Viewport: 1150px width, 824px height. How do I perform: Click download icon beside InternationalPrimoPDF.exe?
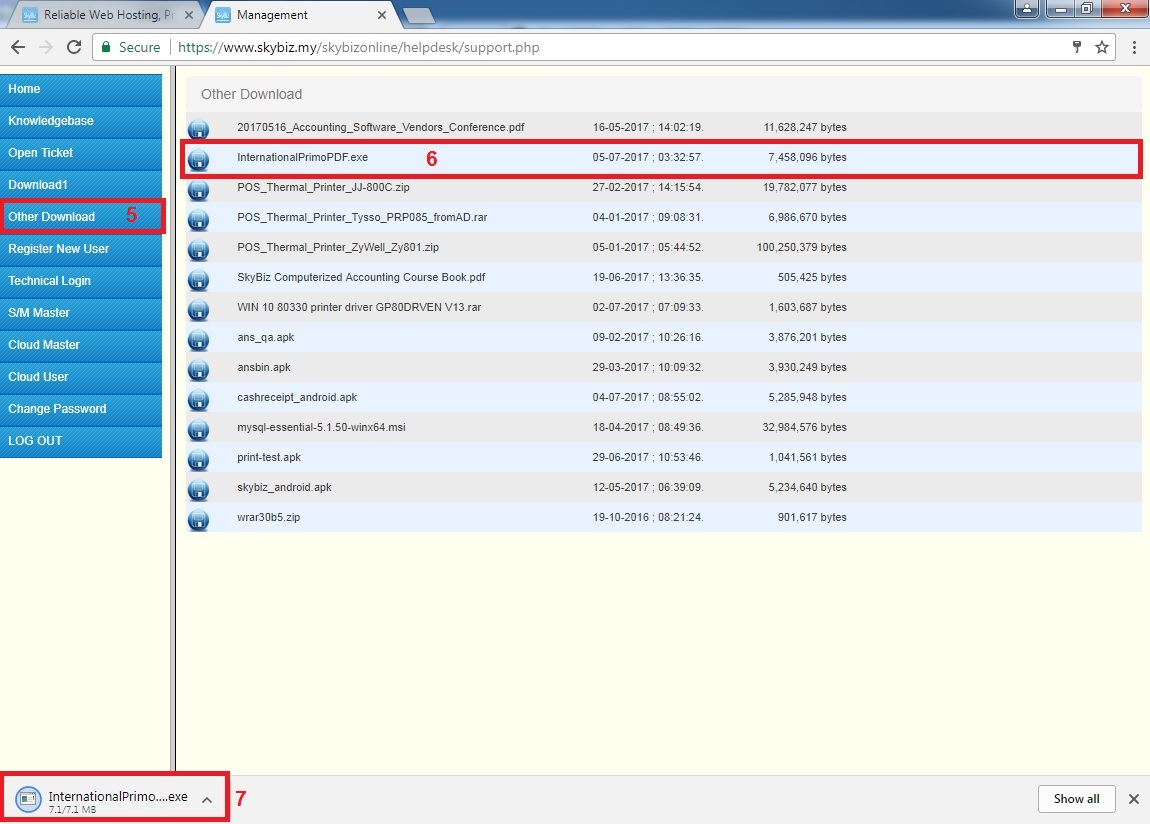[198, 159]
